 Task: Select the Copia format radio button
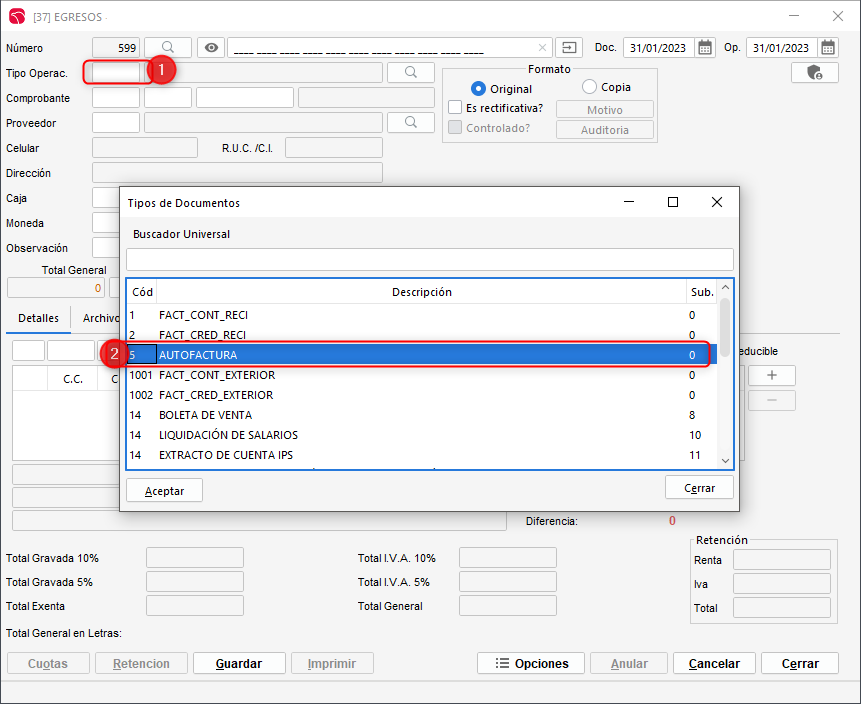(x=589, y=87)
